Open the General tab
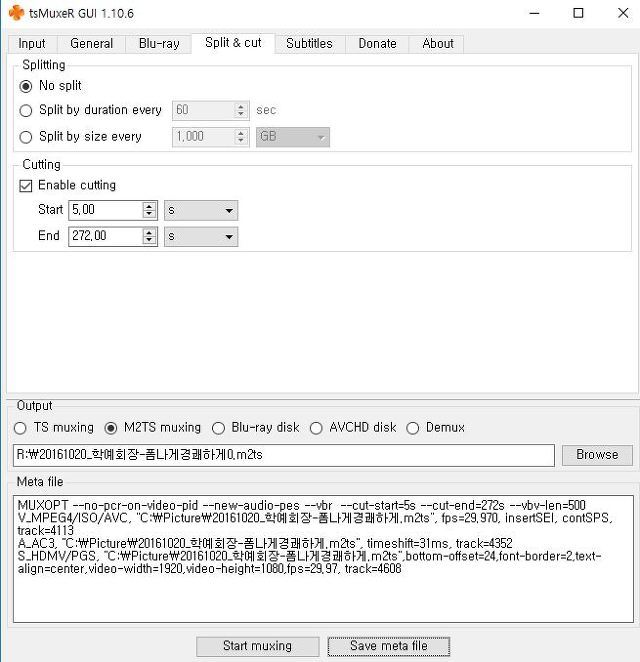This screenshot has width=640, height=662. pyautogui.click(x=92, y=43)
